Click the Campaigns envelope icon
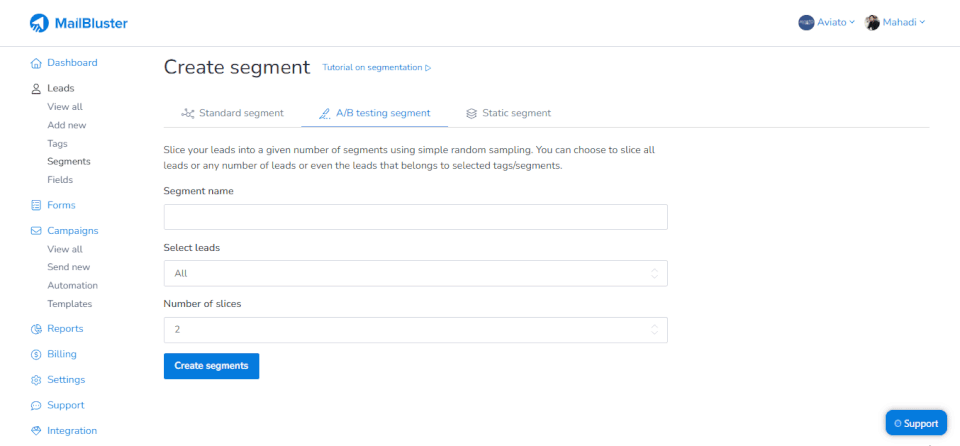This screenshot has height=446, width=960. pos(36,231)
